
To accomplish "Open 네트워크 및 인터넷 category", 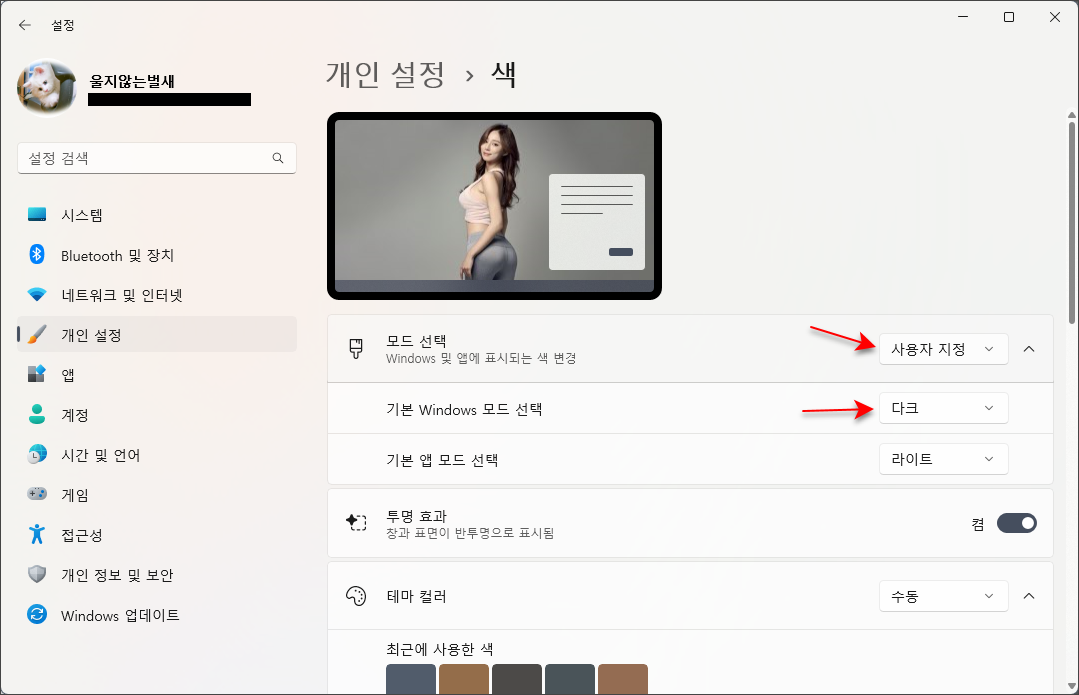I will click(157, 295).
